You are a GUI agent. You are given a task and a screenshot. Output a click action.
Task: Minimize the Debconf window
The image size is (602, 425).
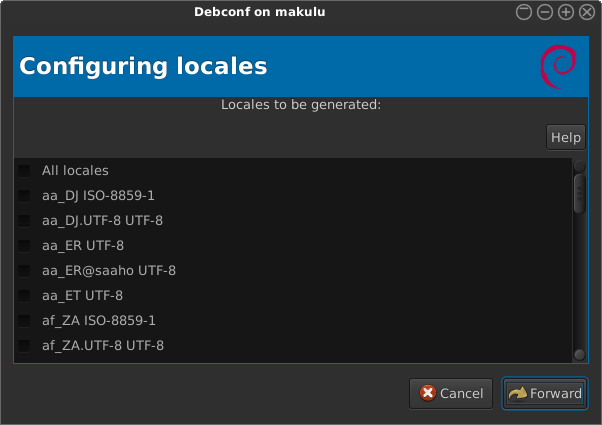coord(545,12)
